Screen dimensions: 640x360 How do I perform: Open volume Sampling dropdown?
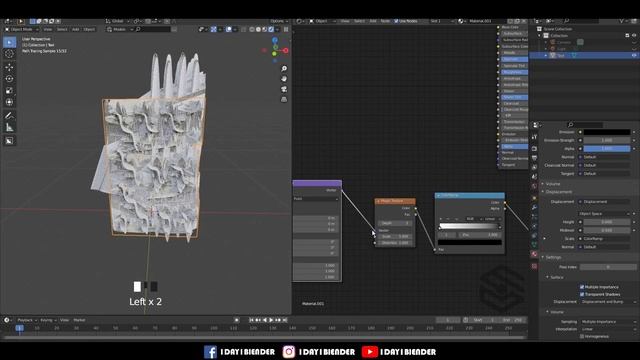608,322
